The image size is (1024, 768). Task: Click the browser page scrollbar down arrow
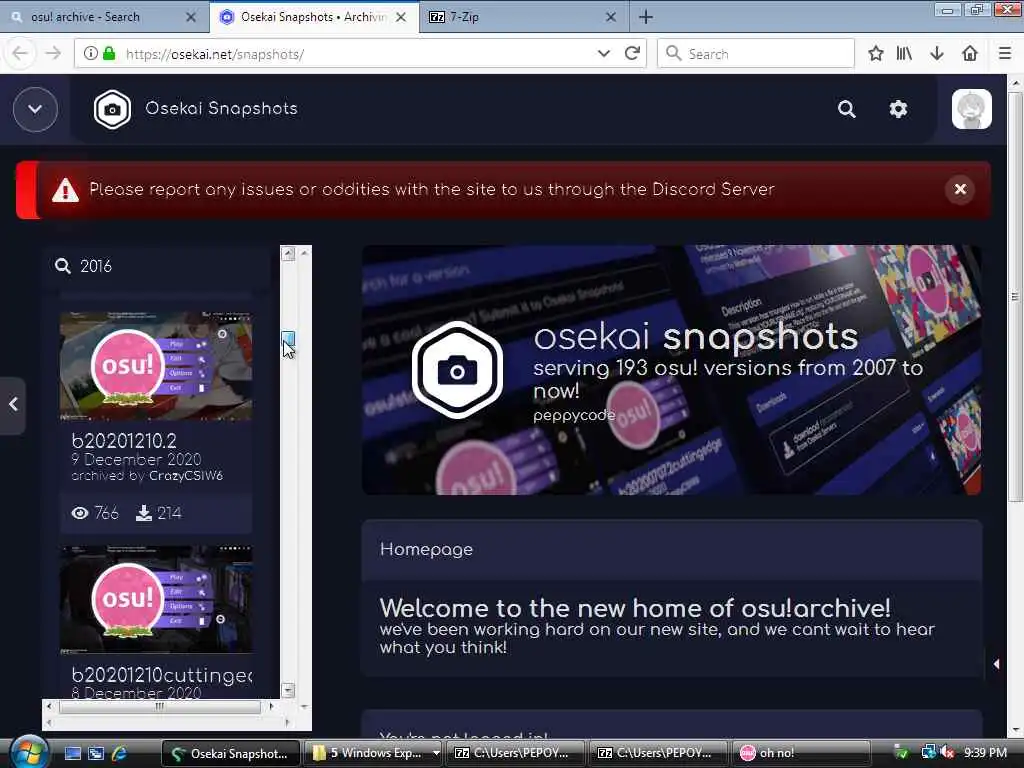coord(1014,729)
